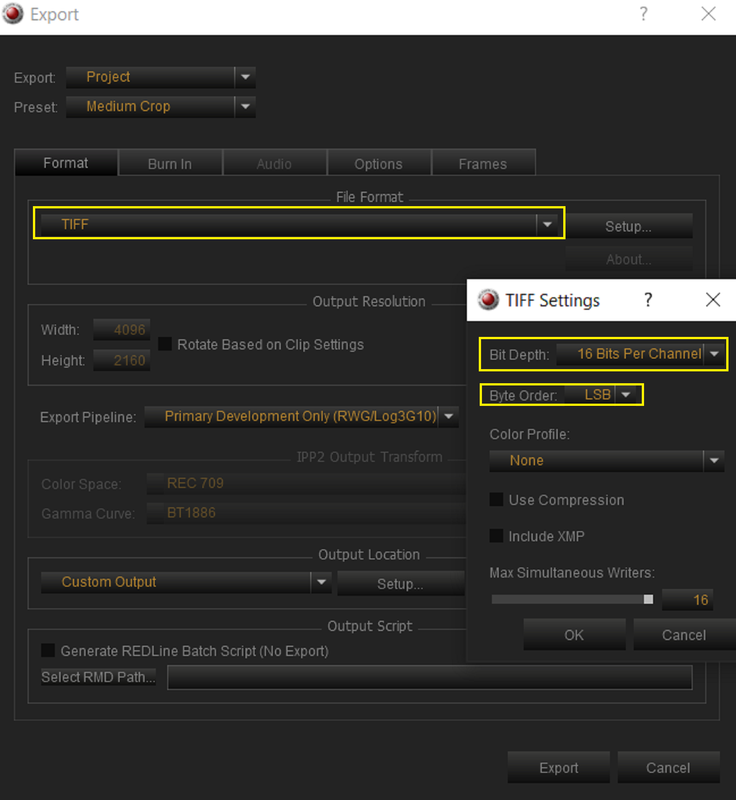
Task: Click the Width field showing 4096
Action: (121, 330)
